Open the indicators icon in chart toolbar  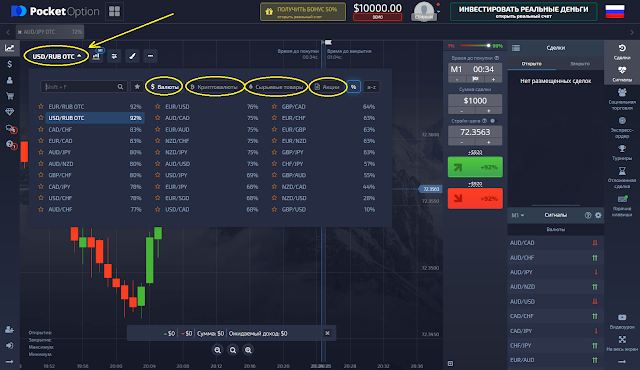point(114,56)
